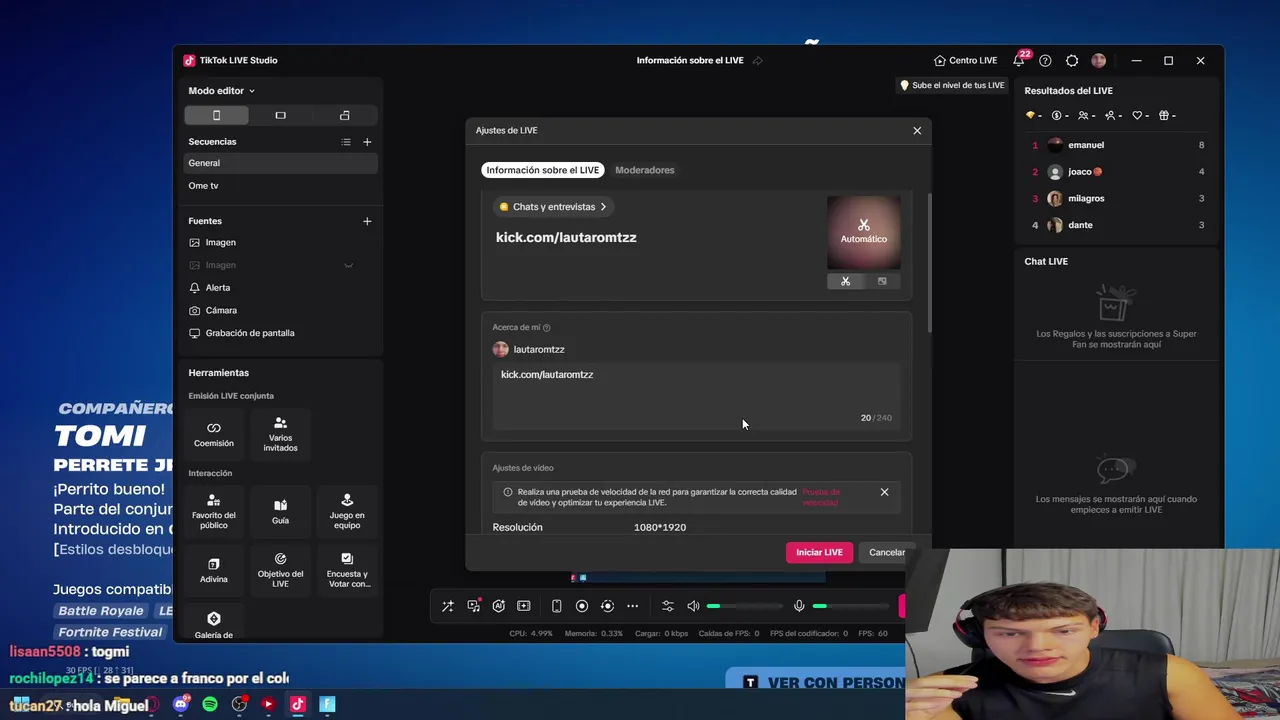Add a new source in Fuentes

tap(367, 221)
